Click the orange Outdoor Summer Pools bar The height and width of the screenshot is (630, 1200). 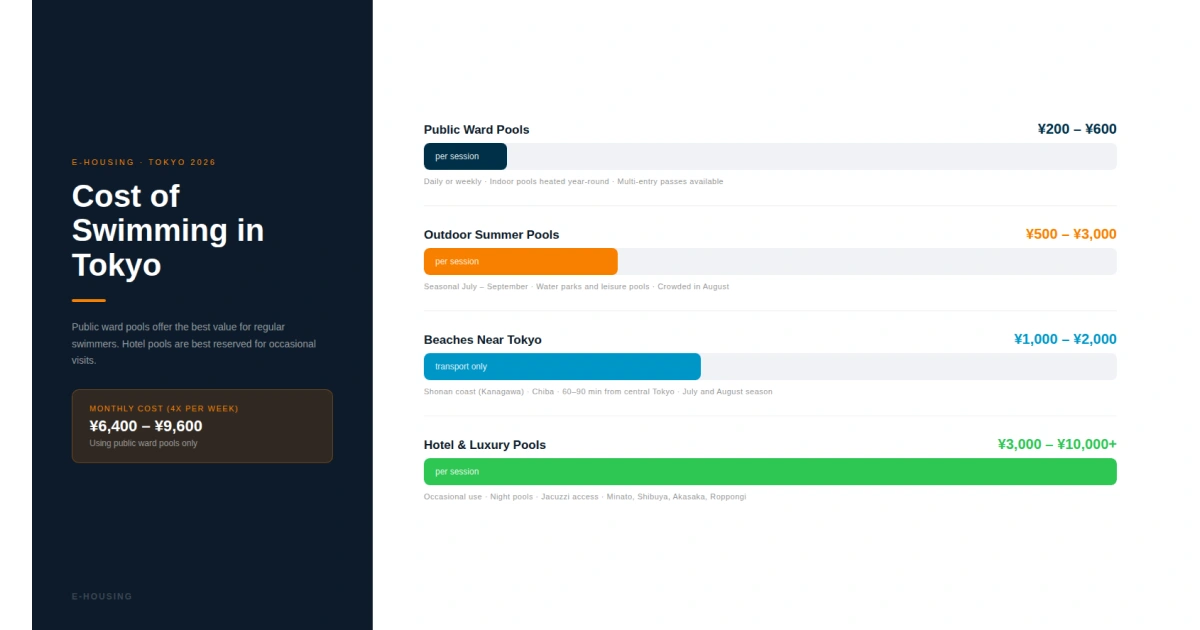pyautogui.click(x=520, y=262)
